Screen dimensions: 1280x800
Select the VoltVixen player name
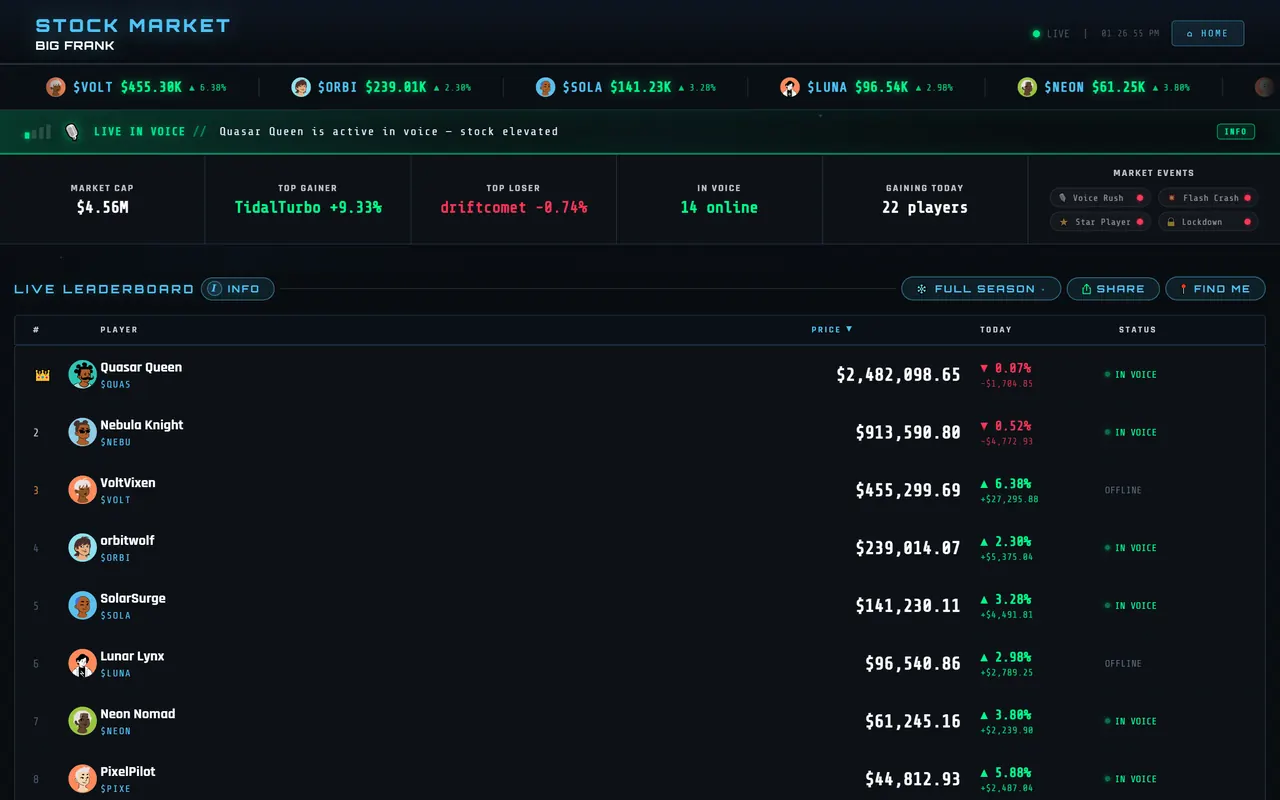pos(128,483)
